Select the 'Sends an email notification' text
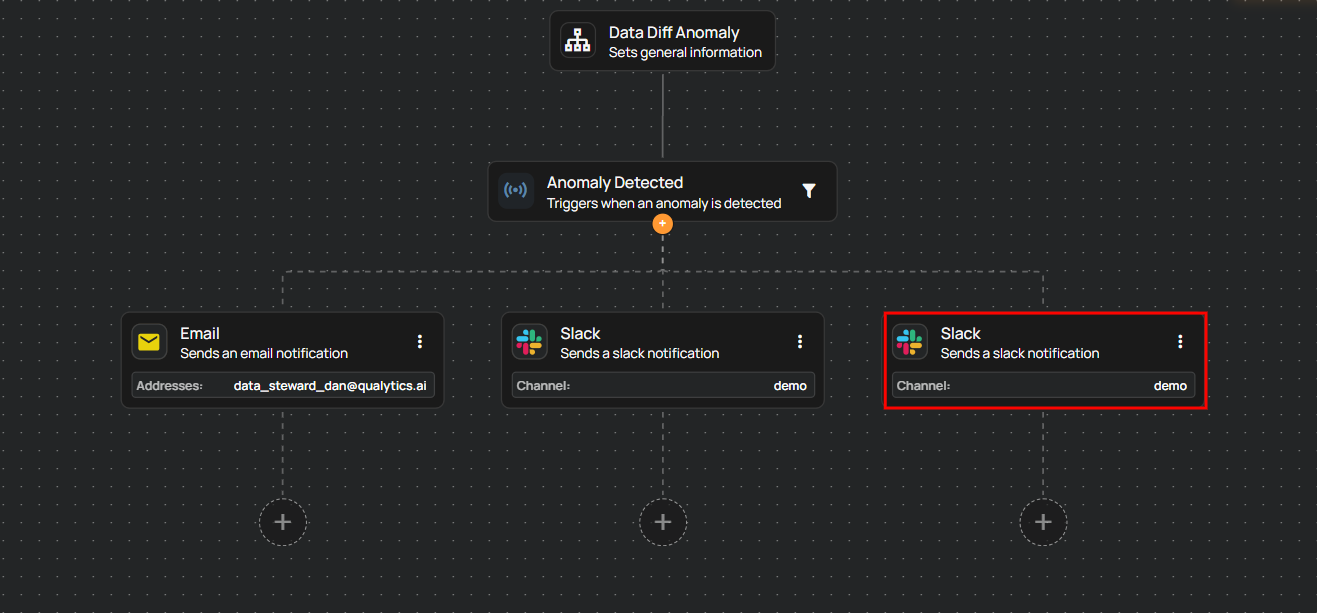1317x613 pixels. click(264, 353)
